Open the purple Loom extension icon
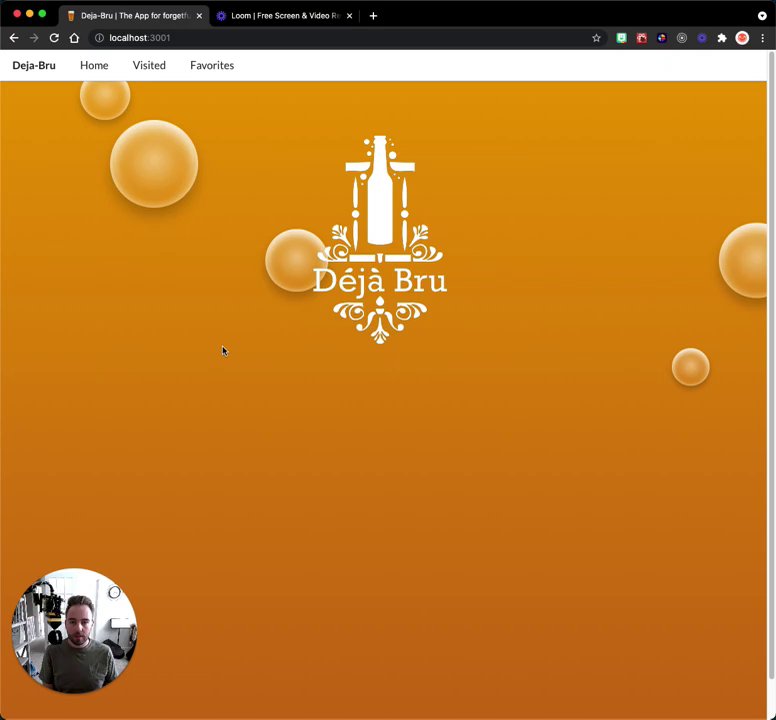This screenshot has height=720, width=776. pyautogui.click(x=702, y=38)
